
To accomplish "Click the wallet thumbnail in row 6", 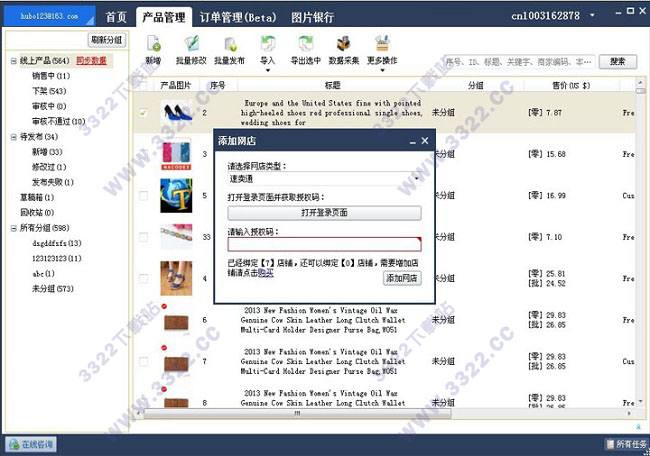I will (x=177, y=322).
